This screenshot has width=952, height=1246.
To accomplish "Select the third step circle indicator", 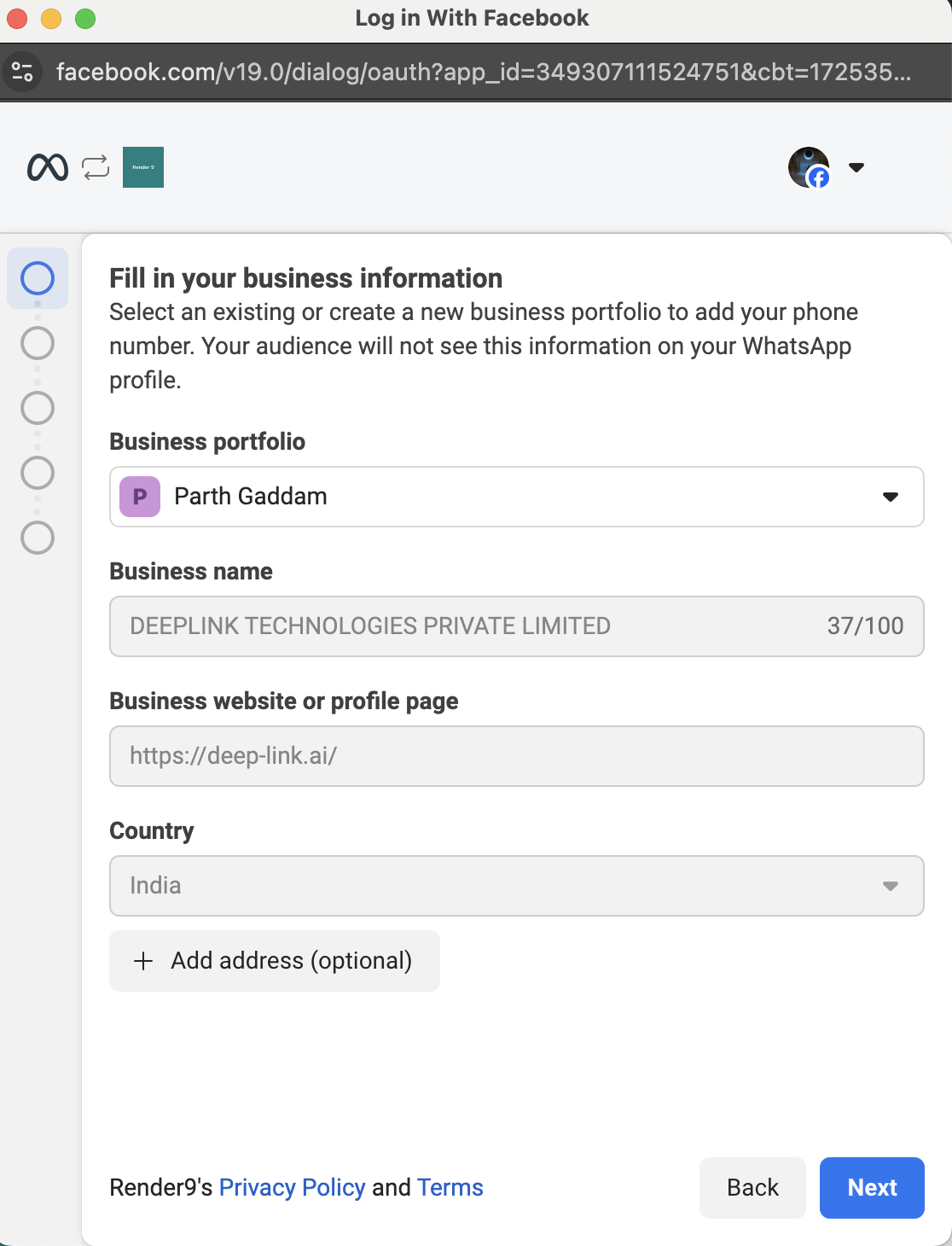I will tap(38, 408).
